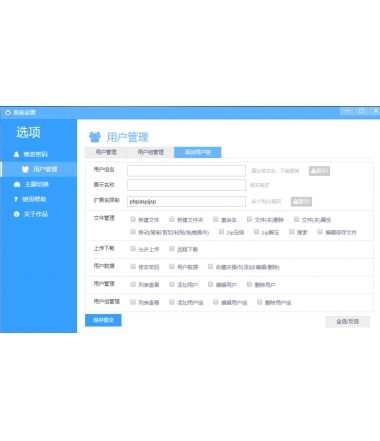Image resolution: width=380 pixels, height=441 pixels.
Task: Tick the 重命名 checkbox
Action: (x=216, y=219)
